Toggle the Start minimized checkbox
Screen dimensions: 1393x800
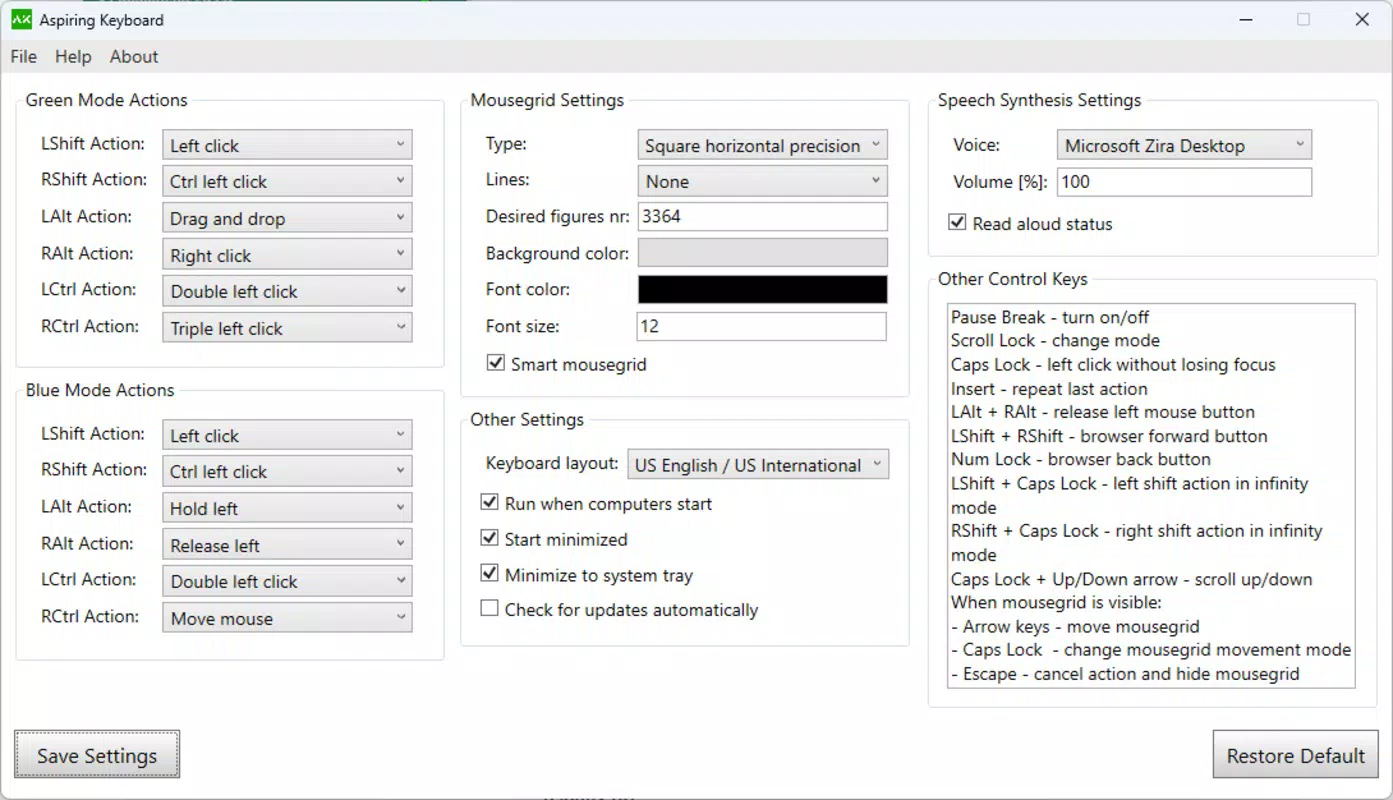pyautogui.click(x=489, y=538)
